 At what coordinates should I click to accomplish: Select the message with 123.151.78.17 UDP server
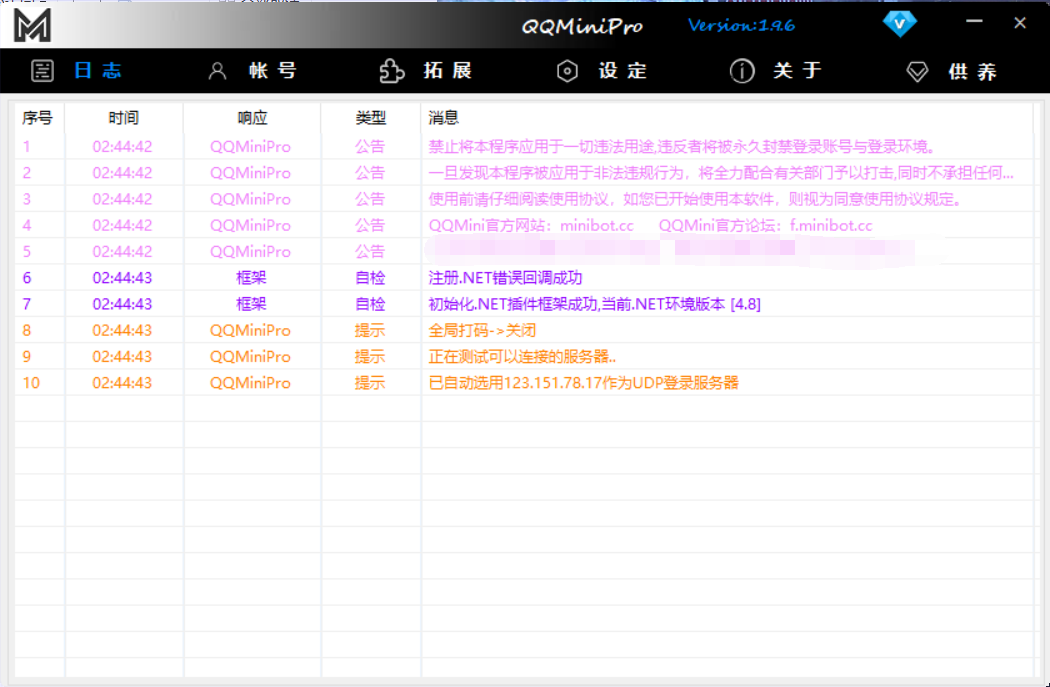coord(583,383)
